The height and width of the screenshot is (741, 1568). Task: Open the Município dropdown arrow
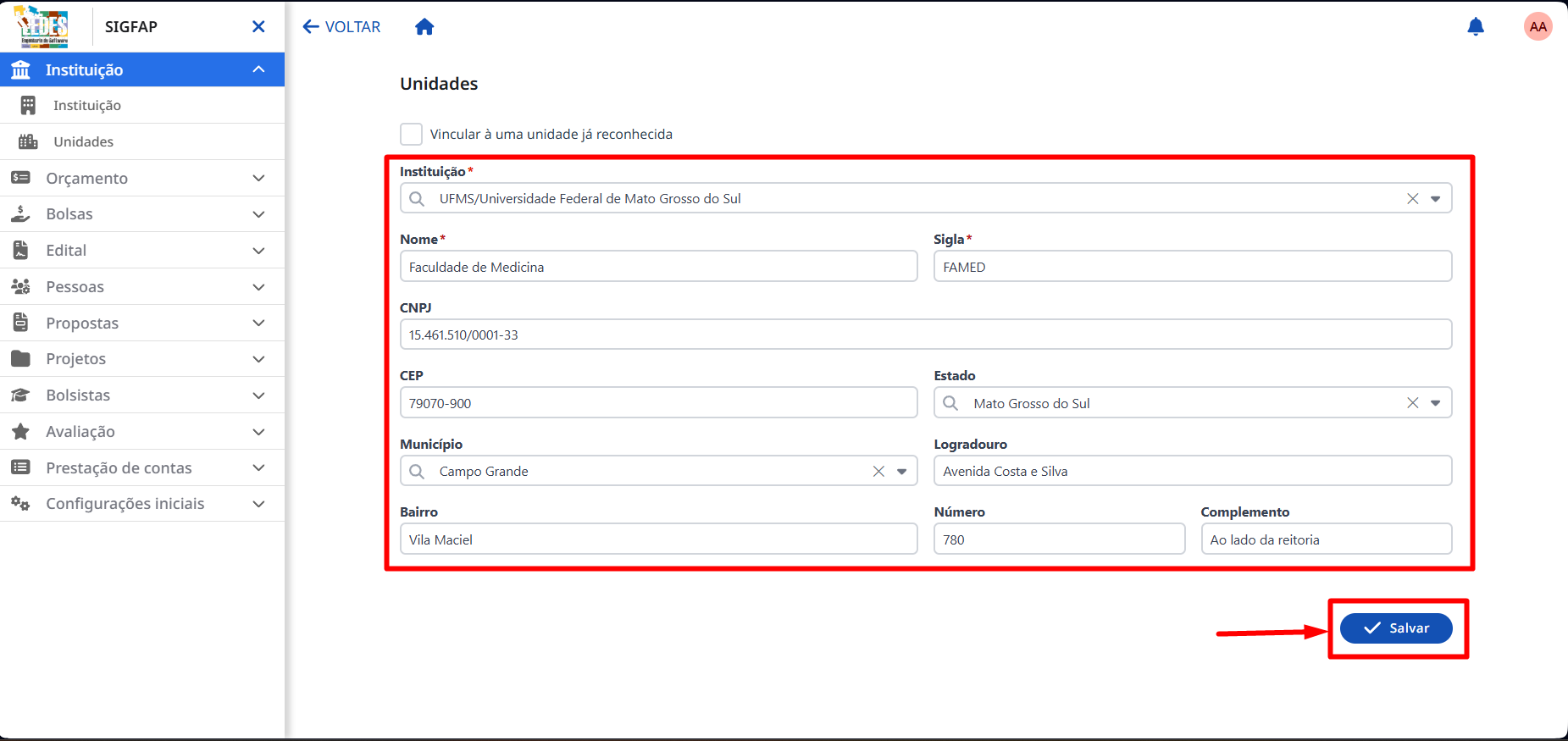[x=902, y=472]
